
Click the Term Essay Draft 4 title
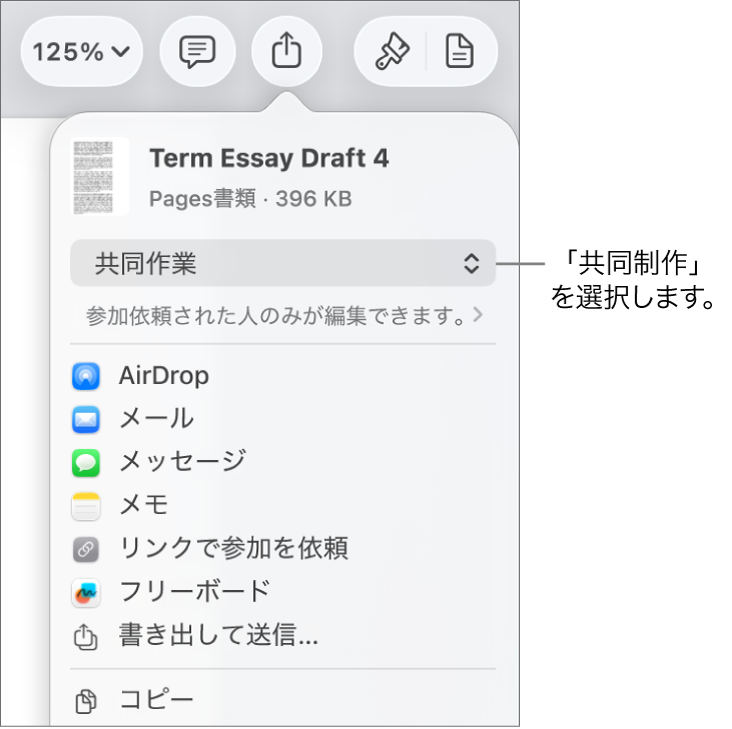269,159
